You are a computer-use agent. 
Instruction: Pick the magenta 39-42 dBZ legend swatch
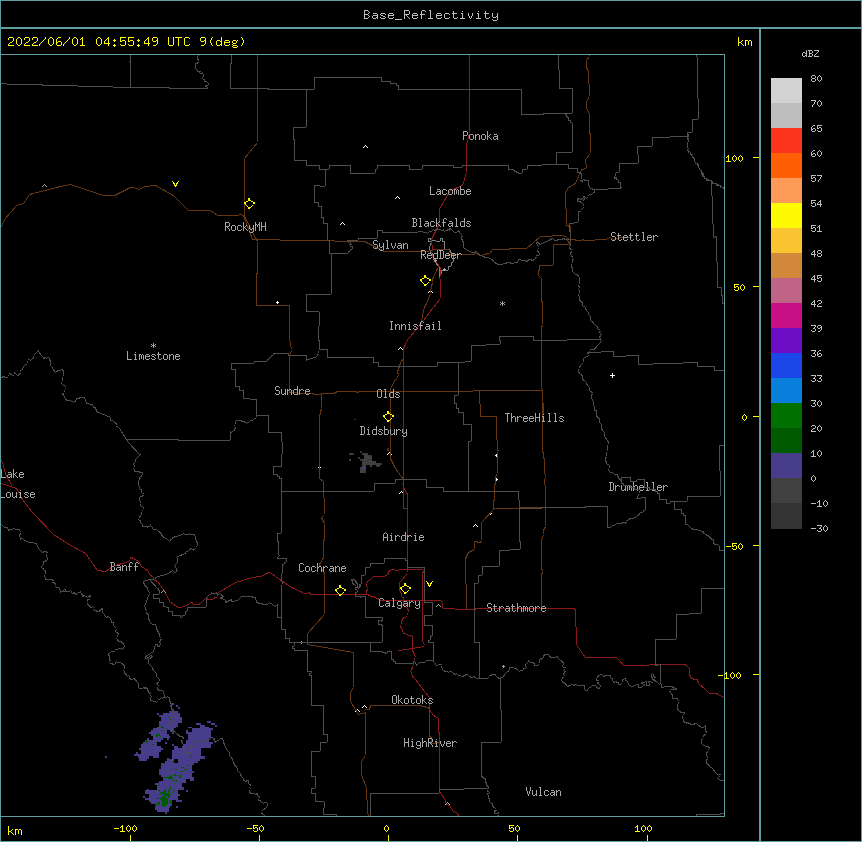(x=786, y=315)
